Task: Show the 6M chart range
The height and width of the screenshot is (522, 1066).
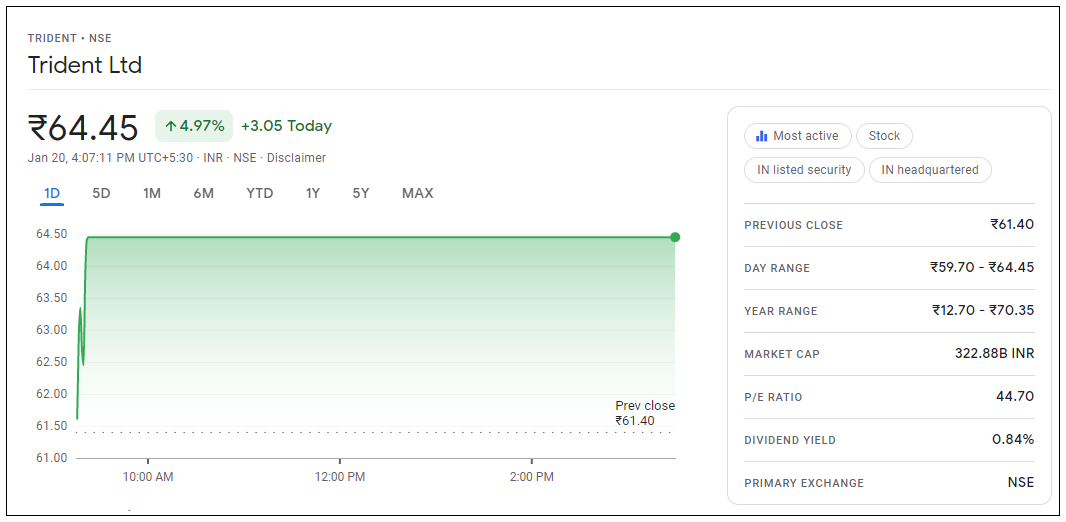Action: click(203, 193)
